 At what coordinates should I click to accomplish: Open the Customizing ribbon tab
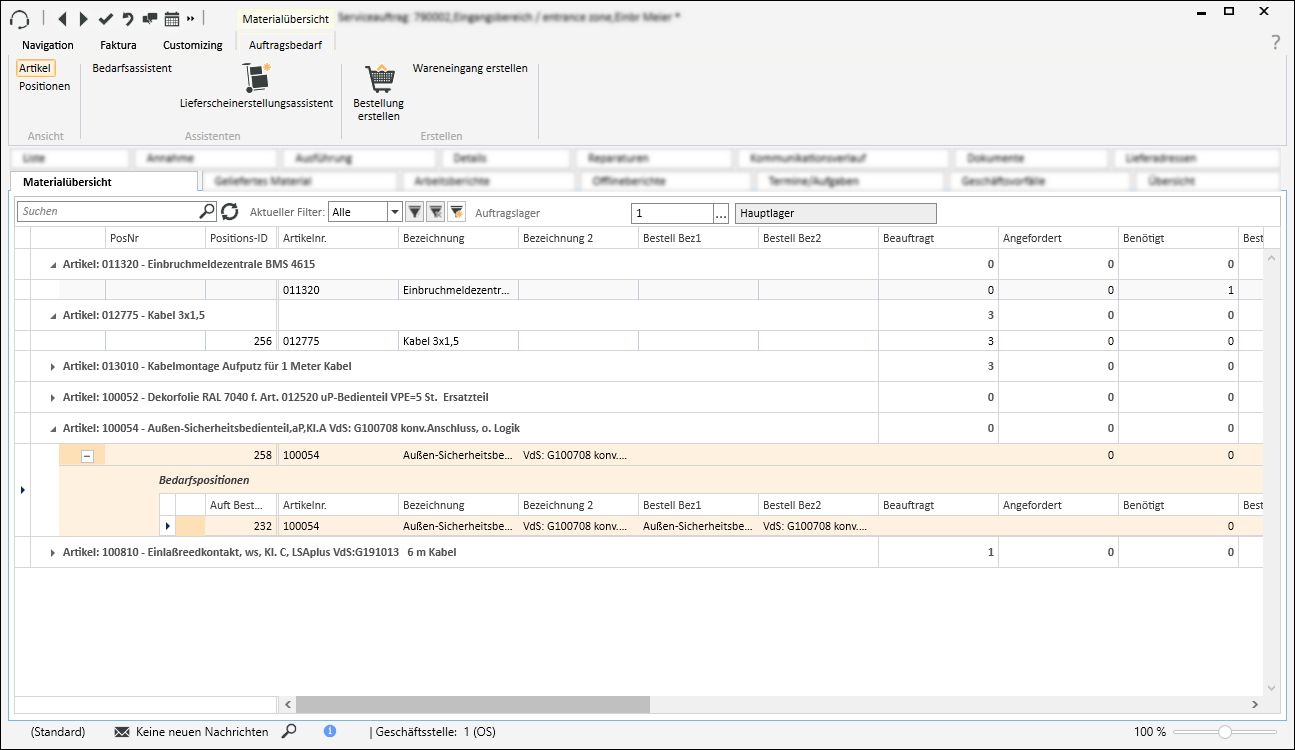(x=193, y=45)
